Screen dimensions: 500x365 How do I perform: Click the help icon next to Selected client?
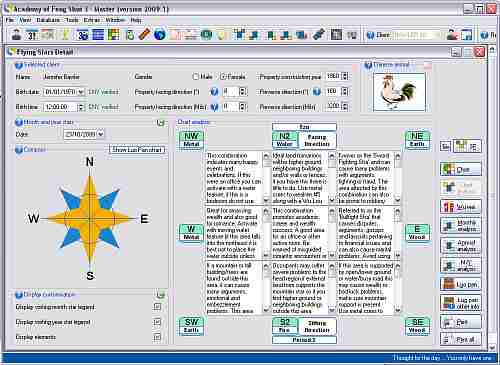coord(19,65)
